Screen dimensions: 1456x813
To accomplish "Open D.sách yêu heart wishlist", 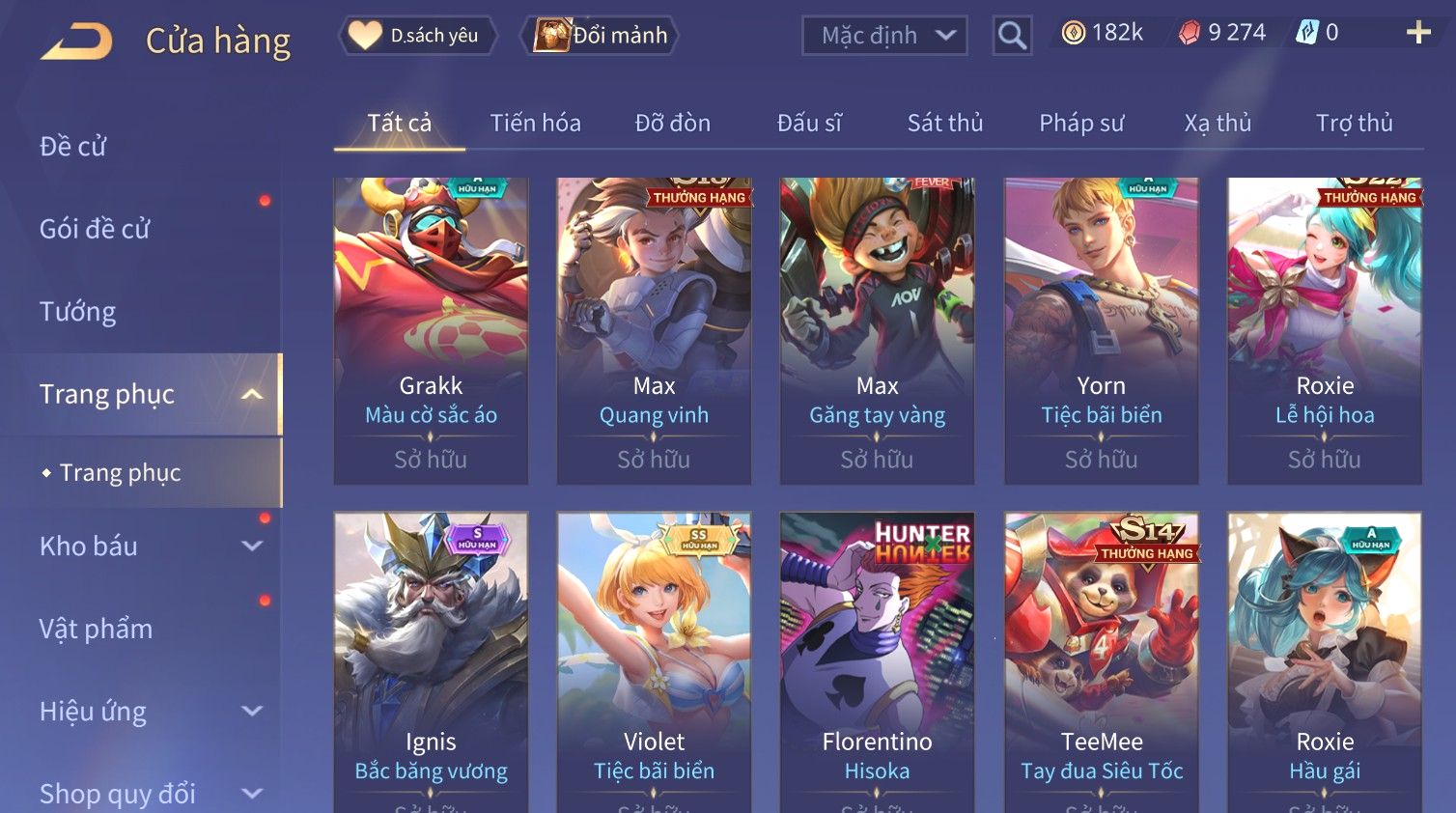I will coord(417,36).
